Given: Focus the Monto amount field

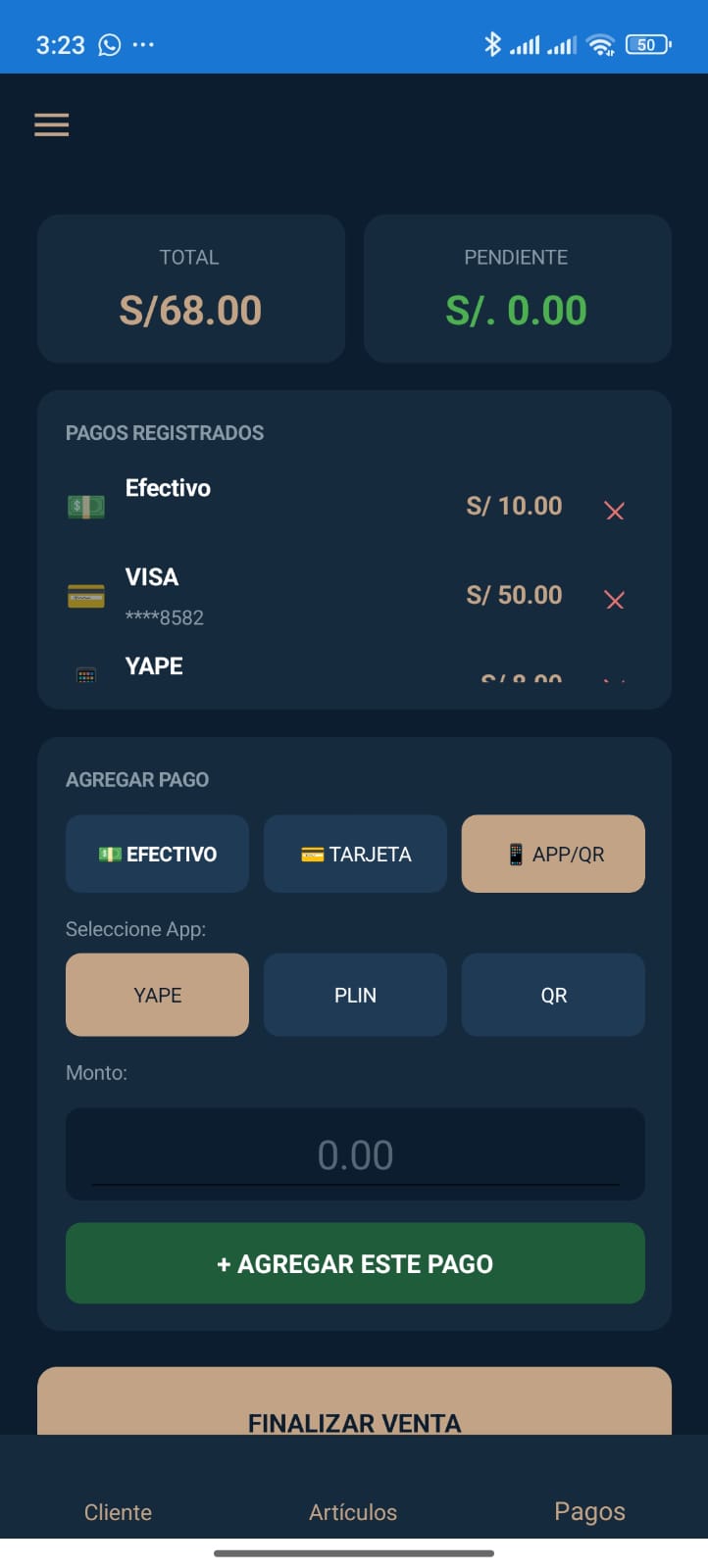Looking at the screenshot, I should 355,1154.
